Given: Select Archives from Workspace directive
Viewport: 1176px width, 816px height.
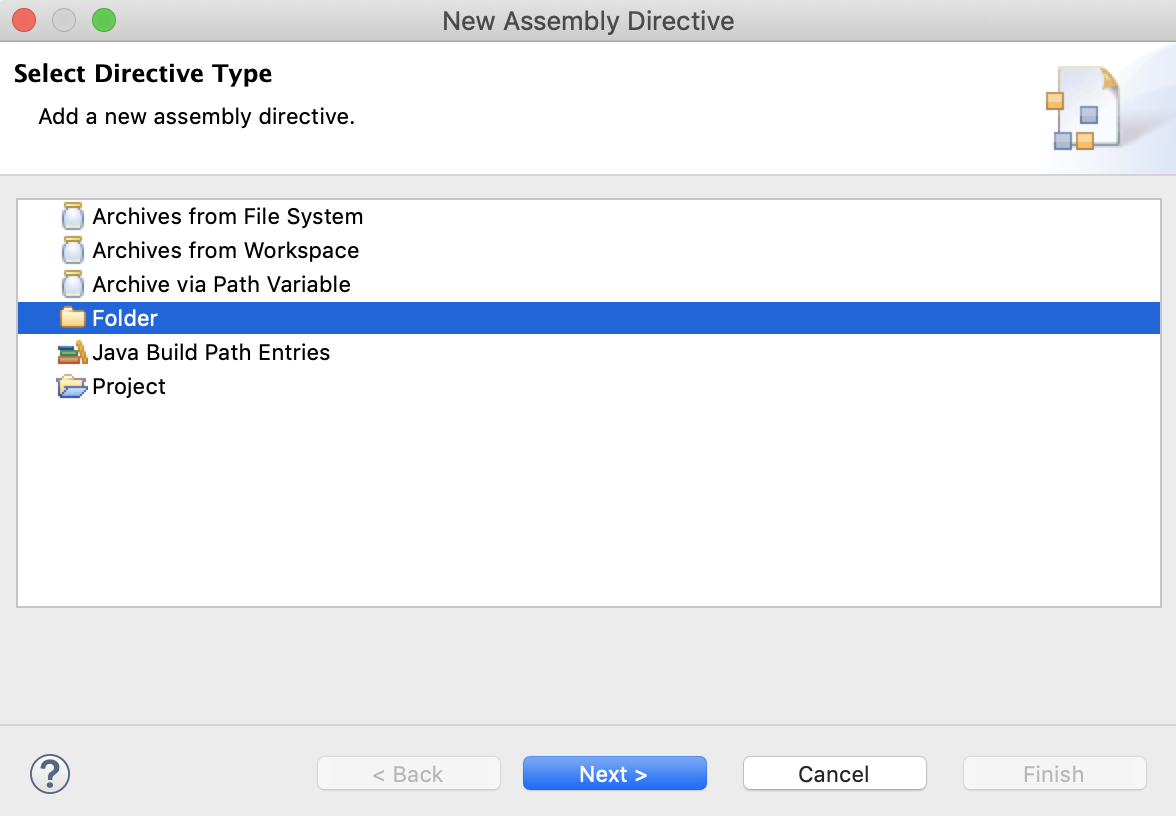Looking at the screenshot, I should (225, 251).
